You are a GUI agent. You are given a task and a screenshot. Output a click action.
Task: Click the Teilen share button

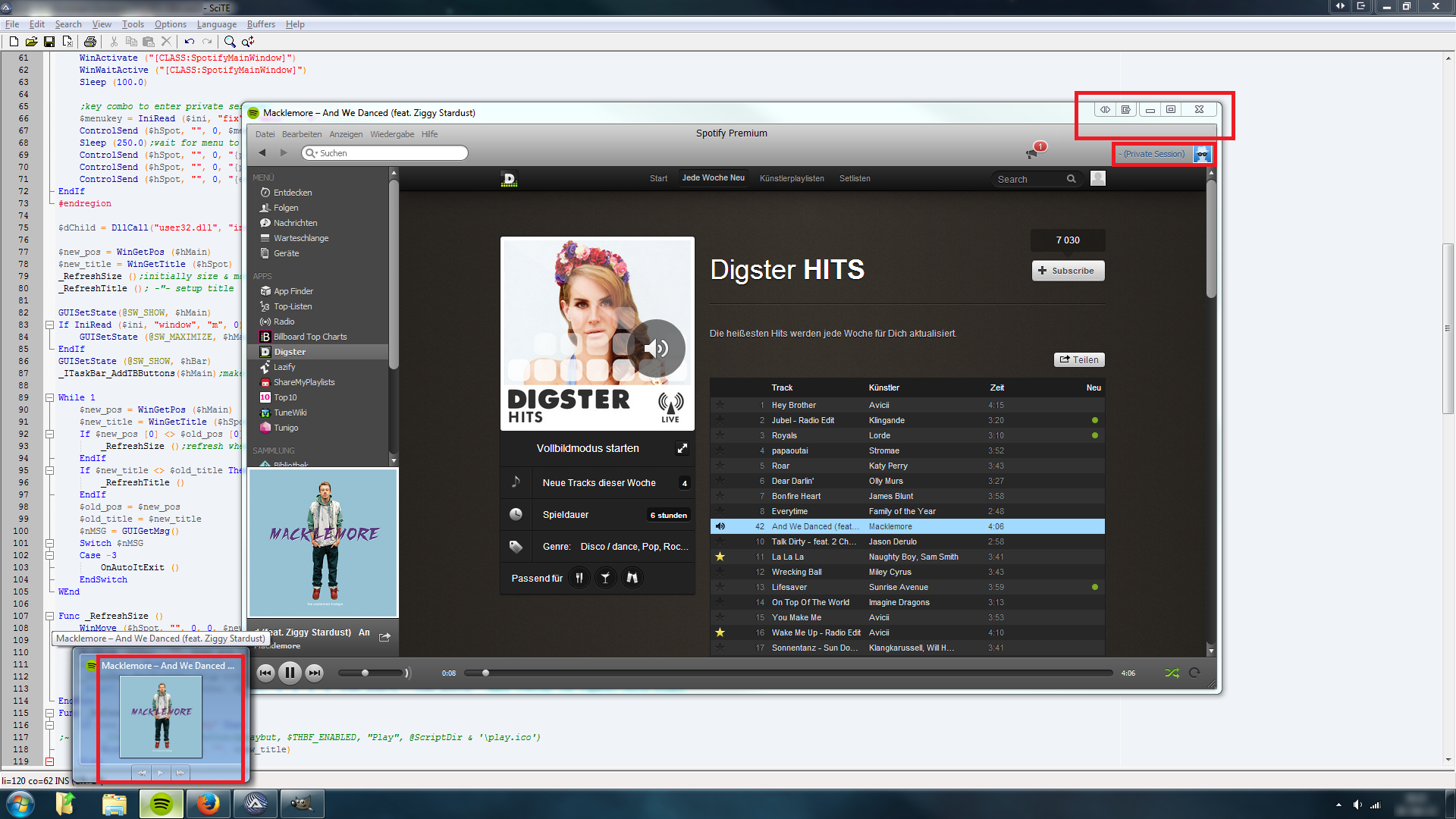1079,360
